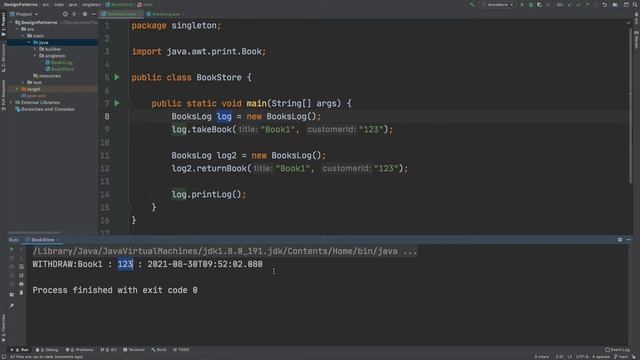640x360 pixels.
Task: Open the Project view selector dropdown
Action: pos(24,14)
